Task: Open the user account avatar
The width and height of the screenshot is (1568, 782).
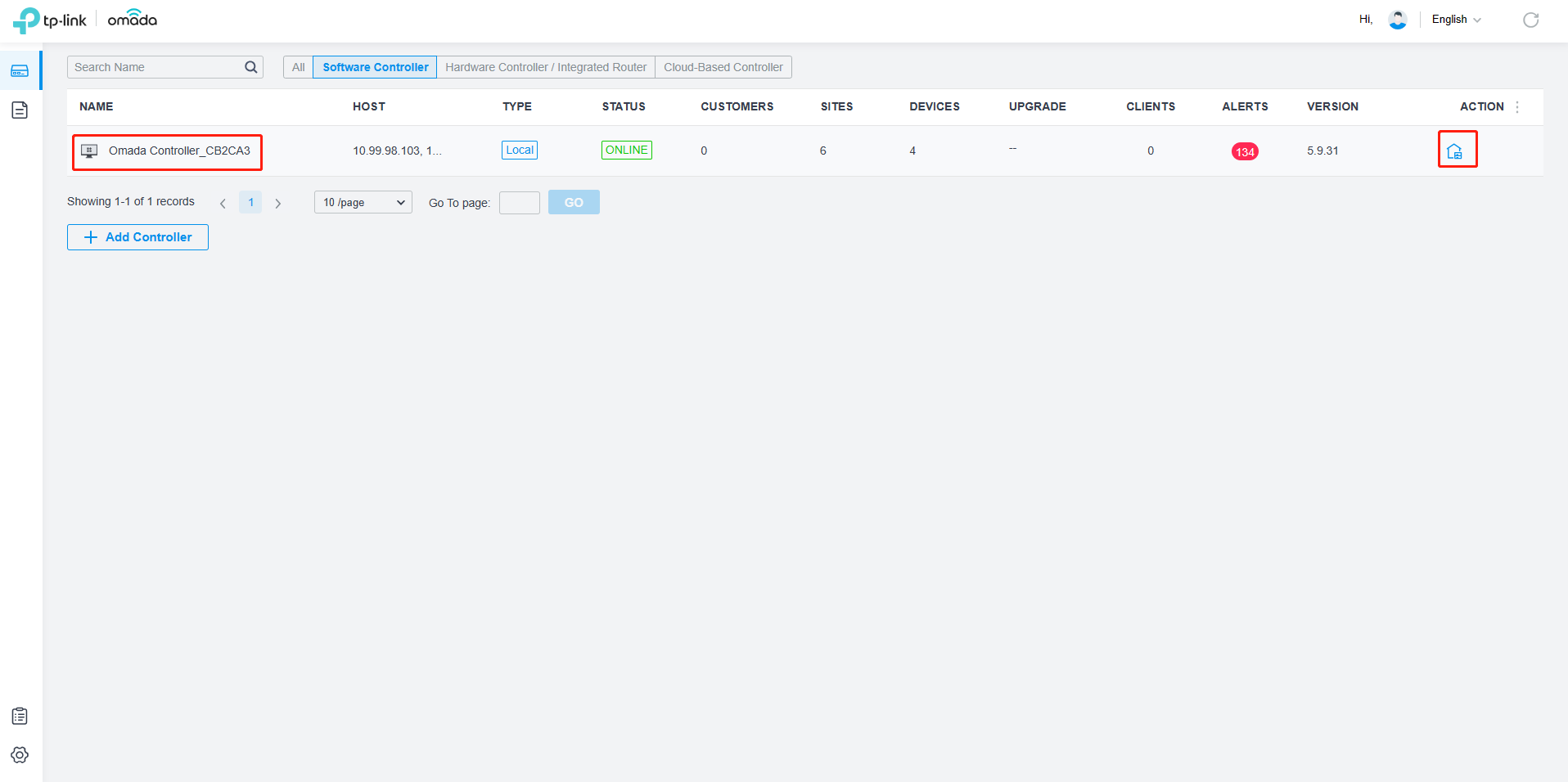Action: (1398, 20)
